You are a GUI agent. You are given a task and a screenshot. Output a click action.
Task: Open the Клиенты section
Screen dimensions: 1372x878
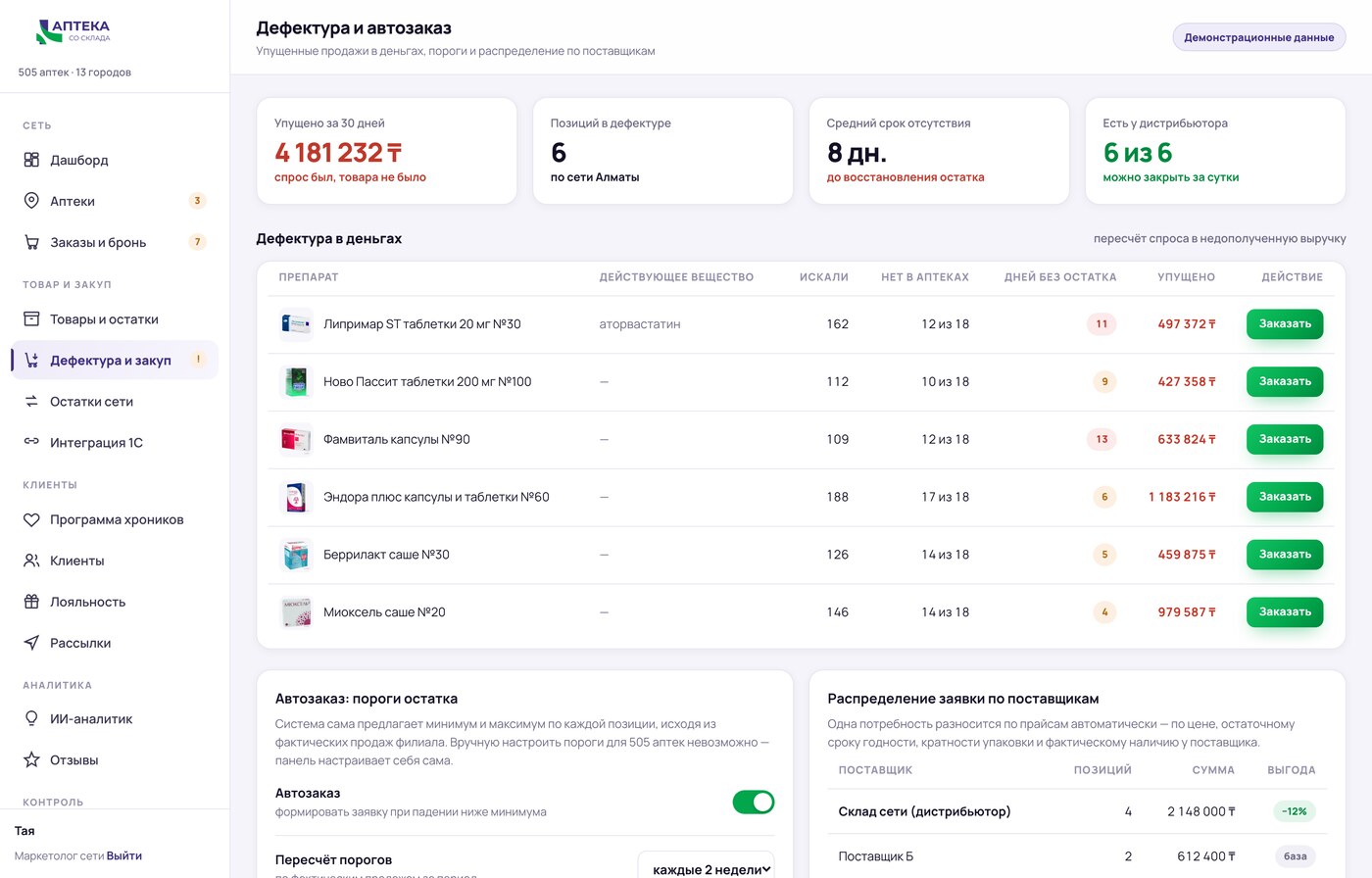115,561
